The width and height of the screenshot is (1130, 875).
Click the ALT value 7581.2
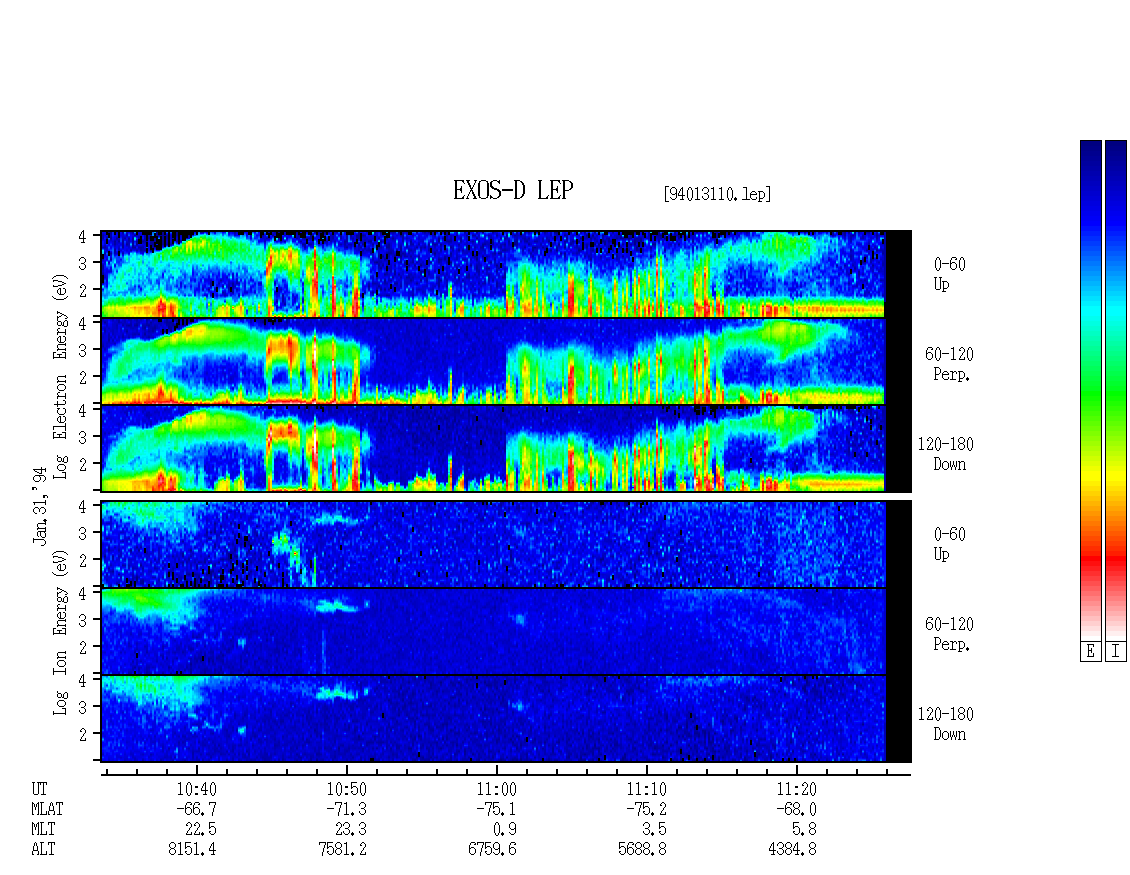(x=342, y=850)
